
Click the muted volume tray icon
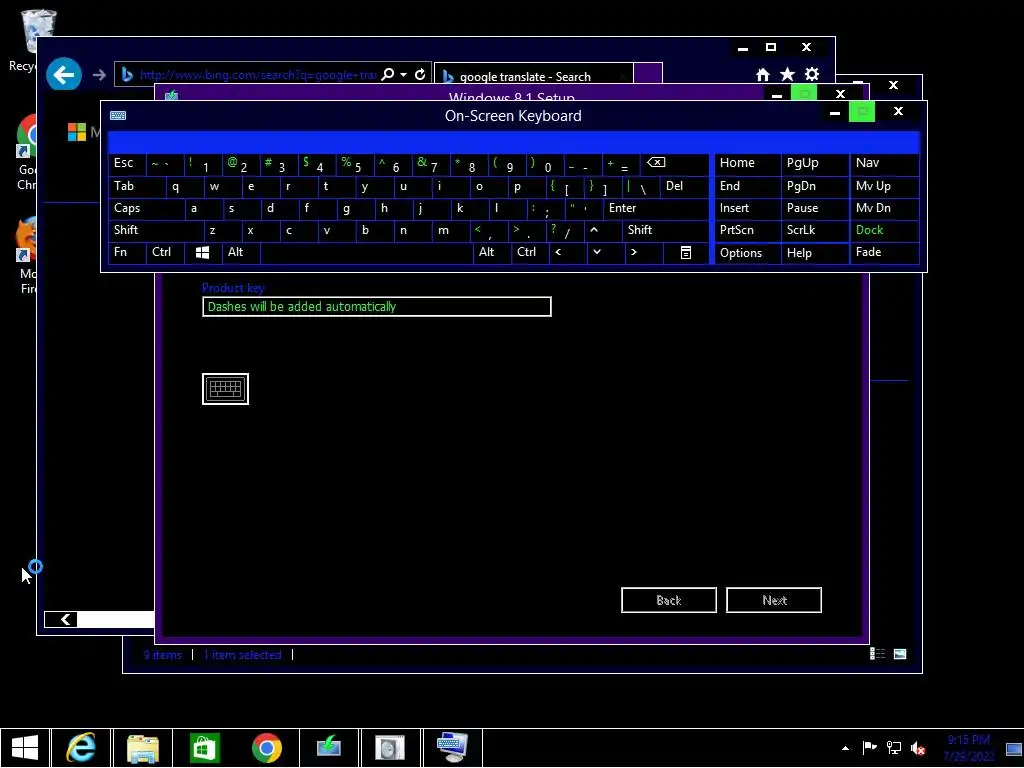coord(918,748)
